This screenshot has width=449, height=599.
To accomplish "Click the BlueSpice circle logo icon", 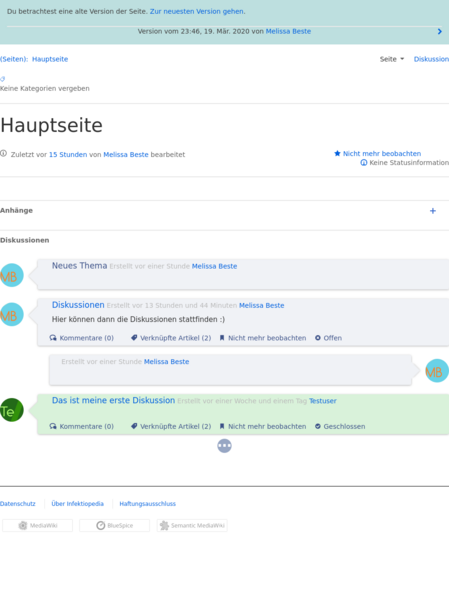I will point(100,526).
